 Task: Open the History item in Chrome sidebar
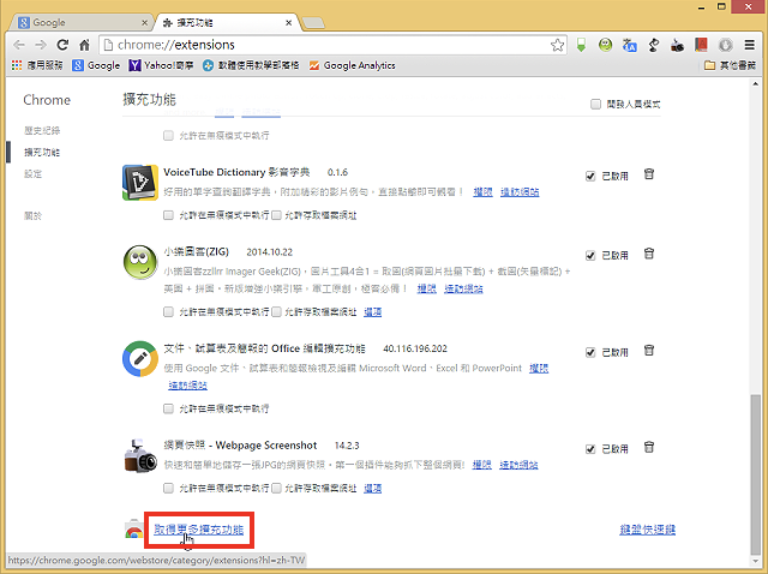(42, 130)
